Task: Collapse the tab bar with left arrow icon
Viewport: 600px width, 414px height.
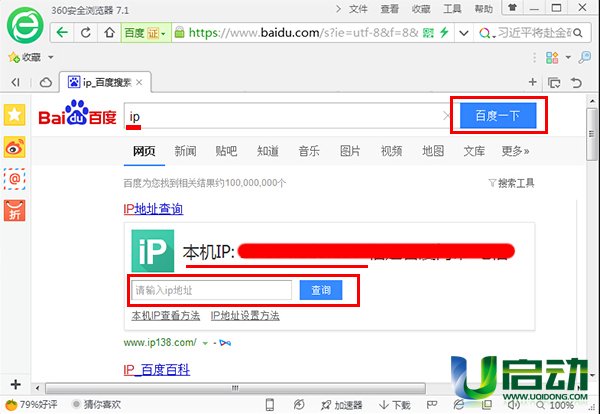Action: (x=15, y=82)
